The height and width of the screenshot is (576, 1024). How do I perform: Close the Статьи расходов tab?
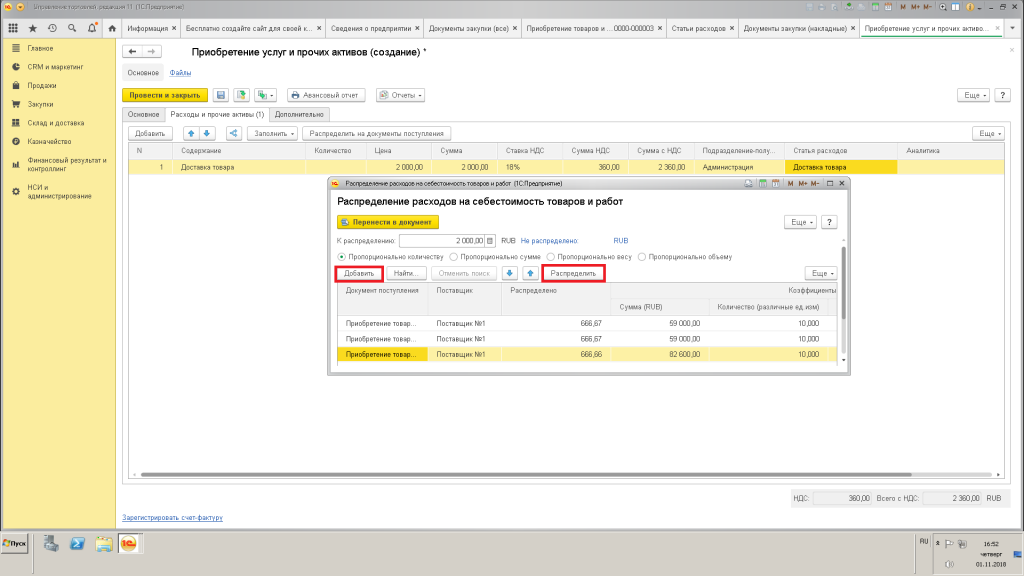[x=731, y=28]
